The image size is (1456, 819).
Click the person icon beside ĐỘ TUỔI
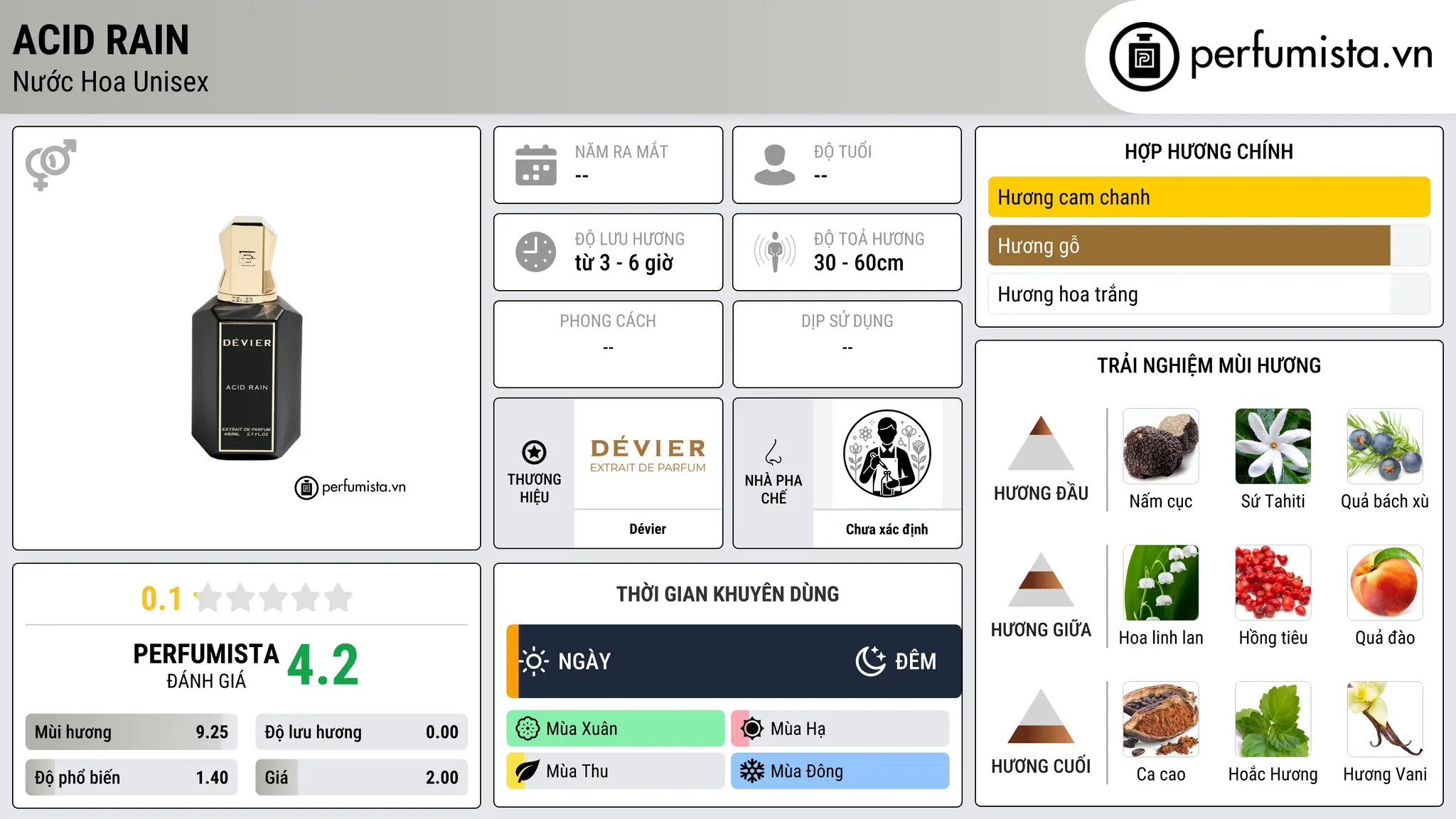point(775,165)
